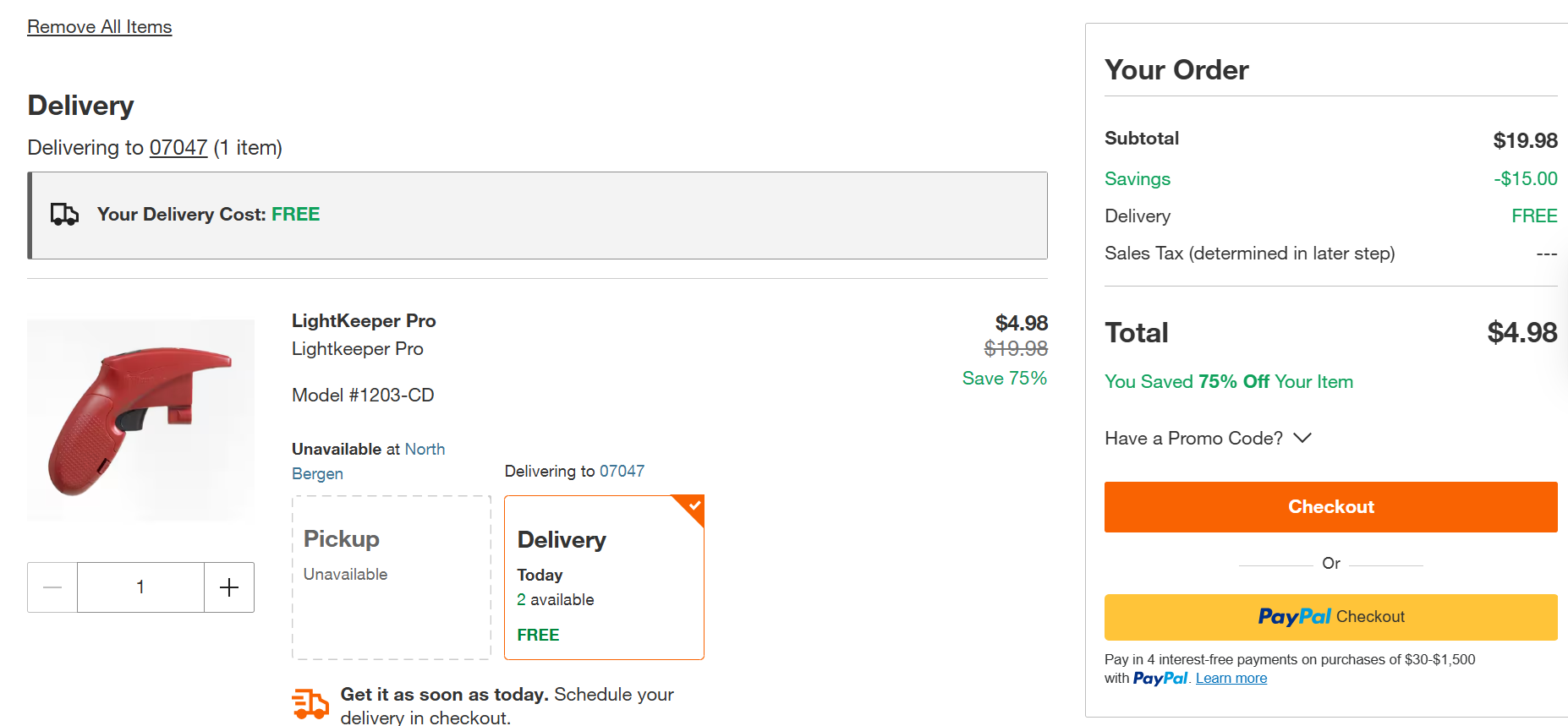The height and width of the screenshot is (726, 1568).
Task: Click the Remove All Items link
Action: pos(100,27)
